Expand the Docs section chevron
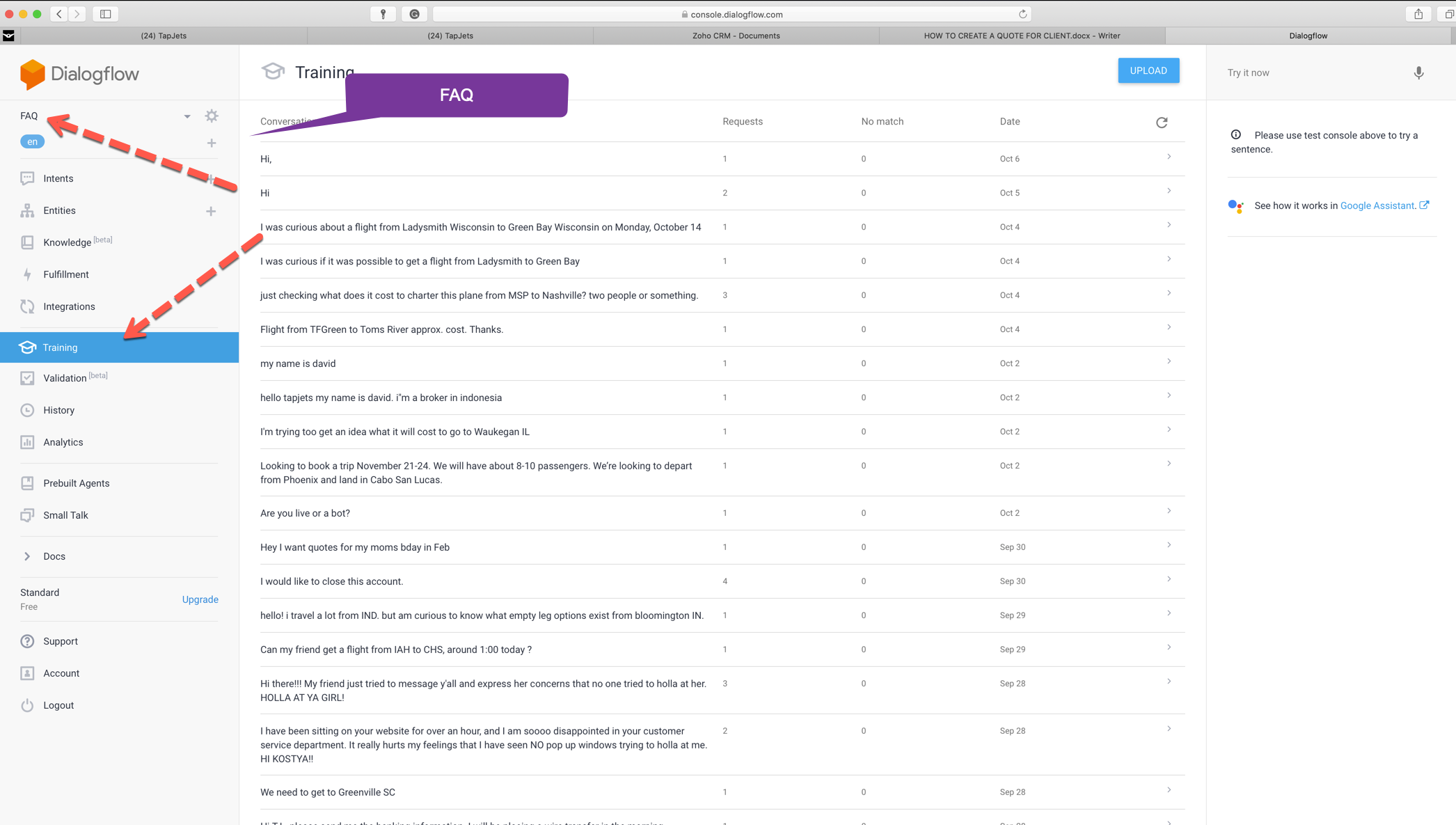 coord(27,556)
